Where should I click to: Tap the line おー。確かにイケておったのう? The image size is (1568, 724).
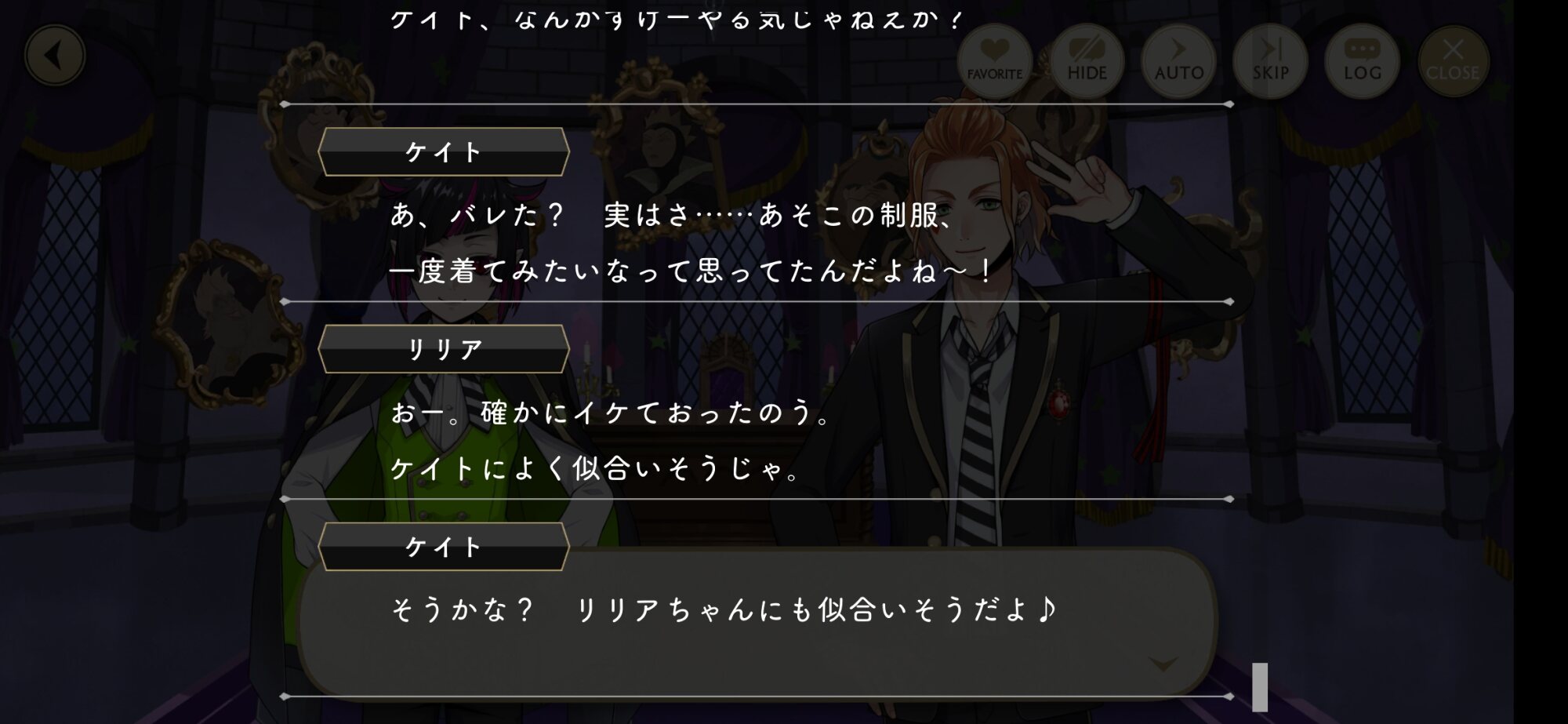click(610, 413)
